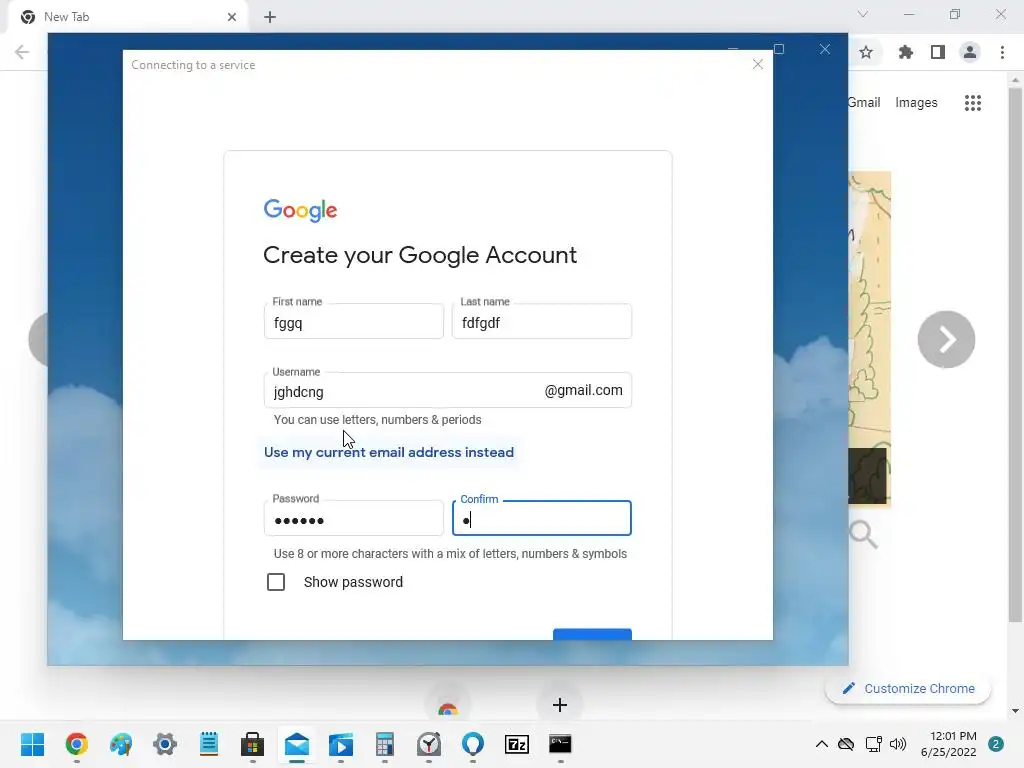Click Use my current email address instead
1024x768 pixels.
tap(389, 452)
